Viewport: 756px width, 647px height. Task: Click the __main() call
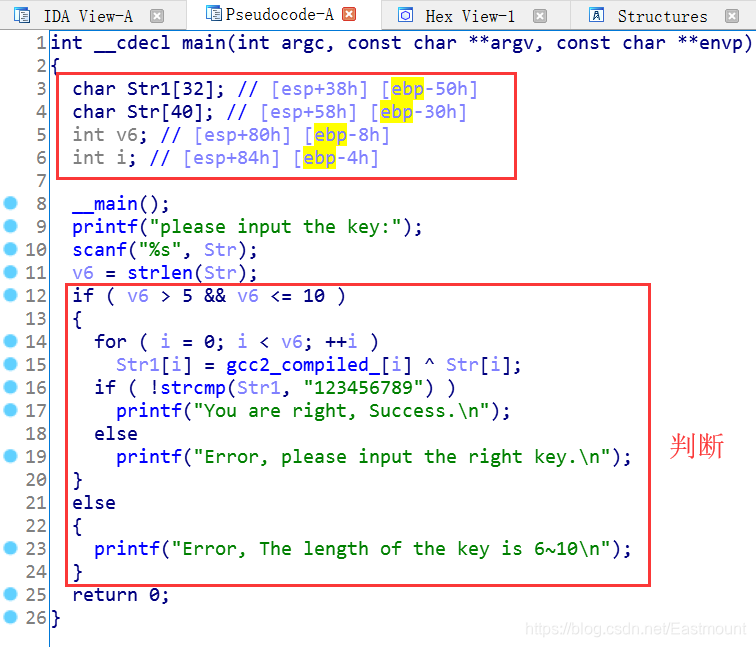pos(121,204)
